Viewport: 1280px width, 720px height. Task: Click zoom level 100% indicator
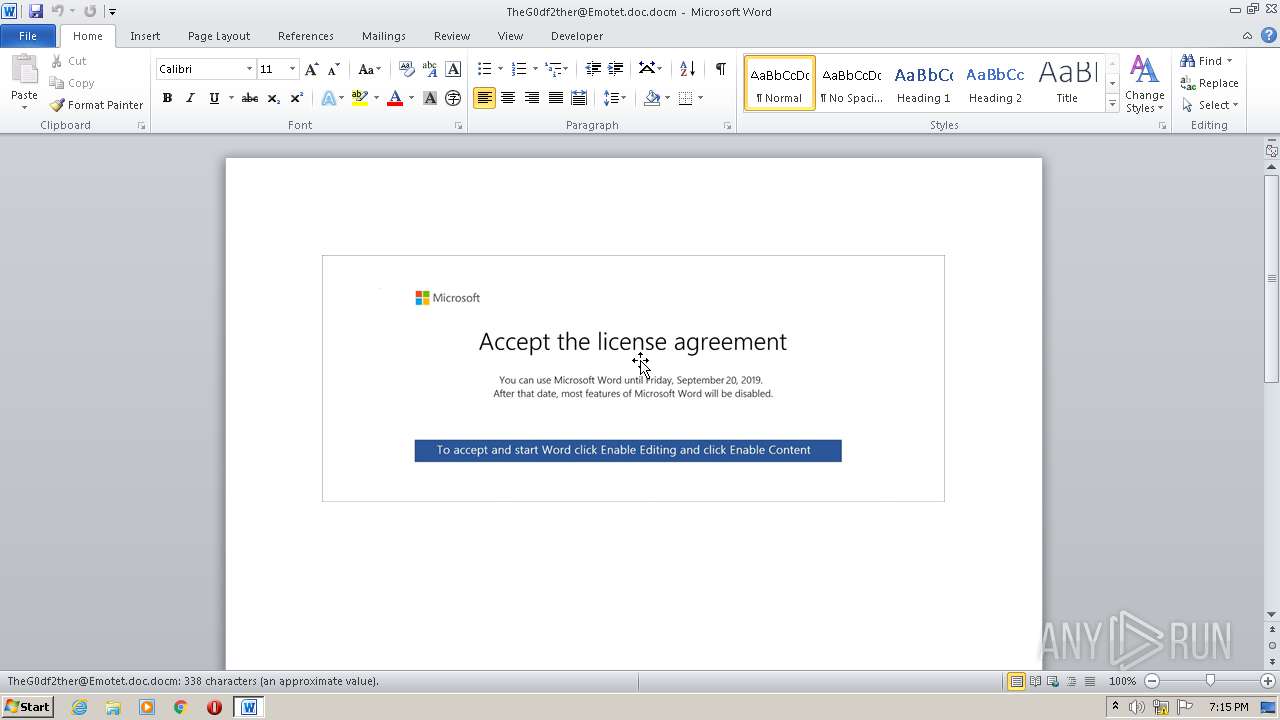pyautogui.click(x=1122, y=681)
